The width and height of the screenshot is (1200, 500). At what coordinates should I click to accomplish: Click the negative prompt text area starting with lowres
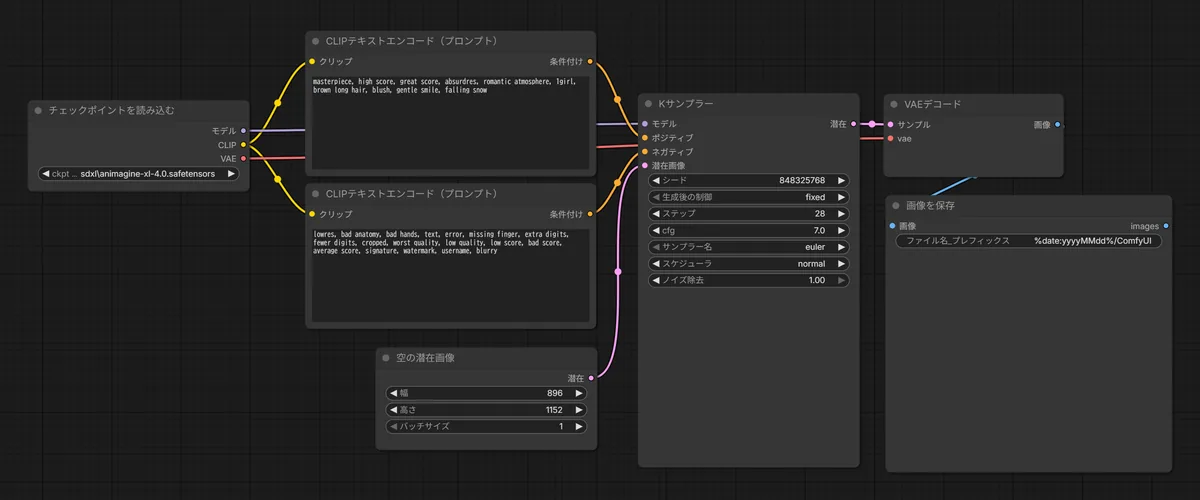pyautogui.click(x=450, y=273)
